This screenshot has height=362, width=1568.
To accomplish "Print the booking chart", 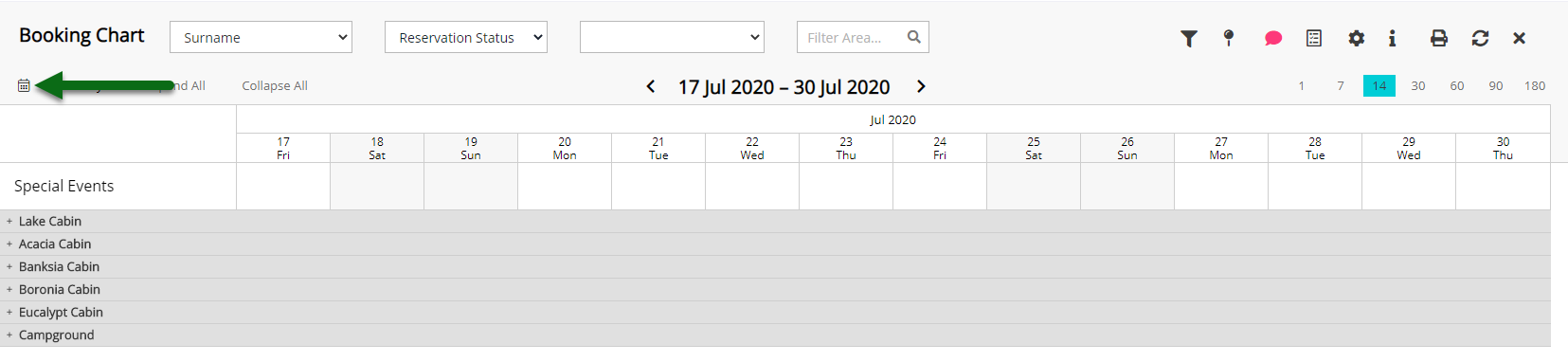I will [1439, 38].
